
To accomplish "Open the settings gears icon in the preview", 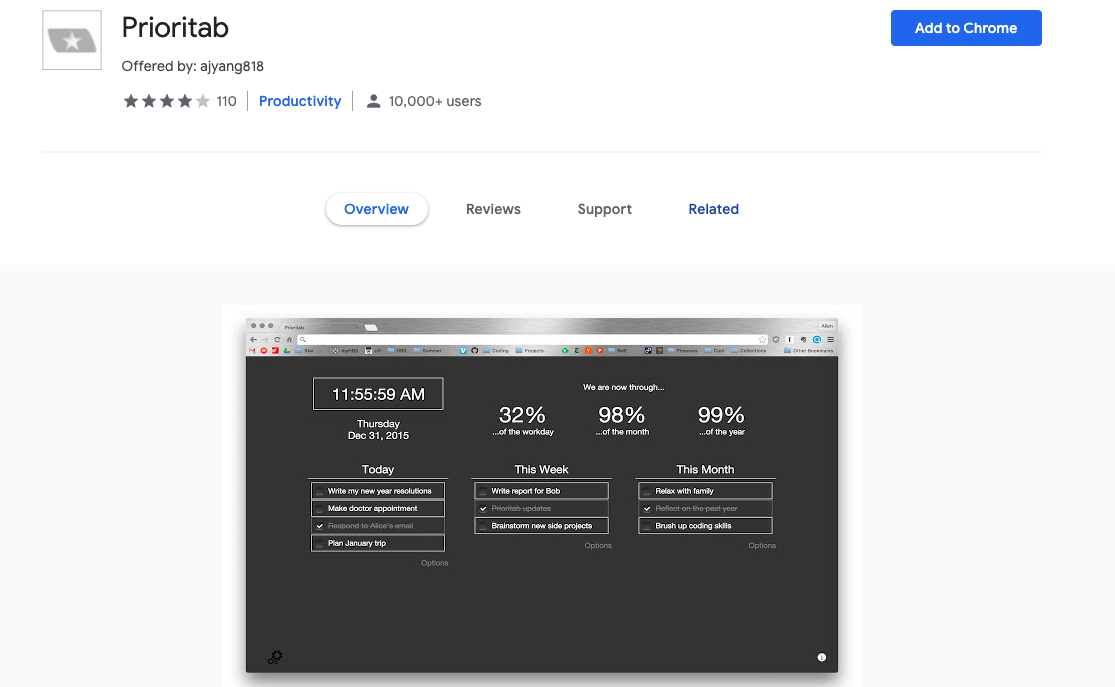I will (275, 657).
